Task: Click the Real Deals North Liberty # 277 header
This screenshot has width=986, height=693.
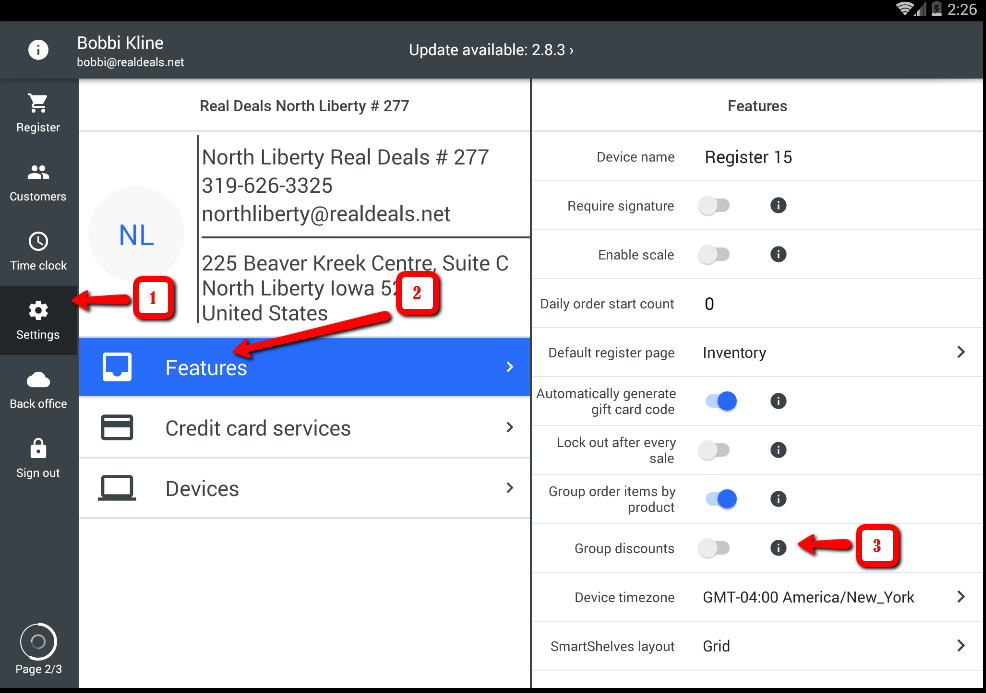Action: pos(304,106)
